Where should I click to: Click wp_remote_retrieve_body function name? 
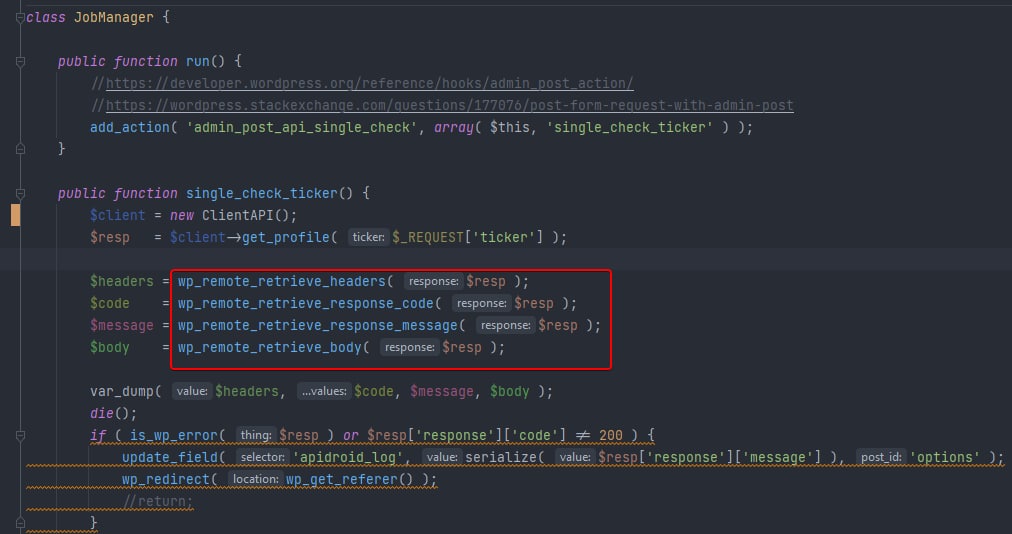(x=270, y=347)
